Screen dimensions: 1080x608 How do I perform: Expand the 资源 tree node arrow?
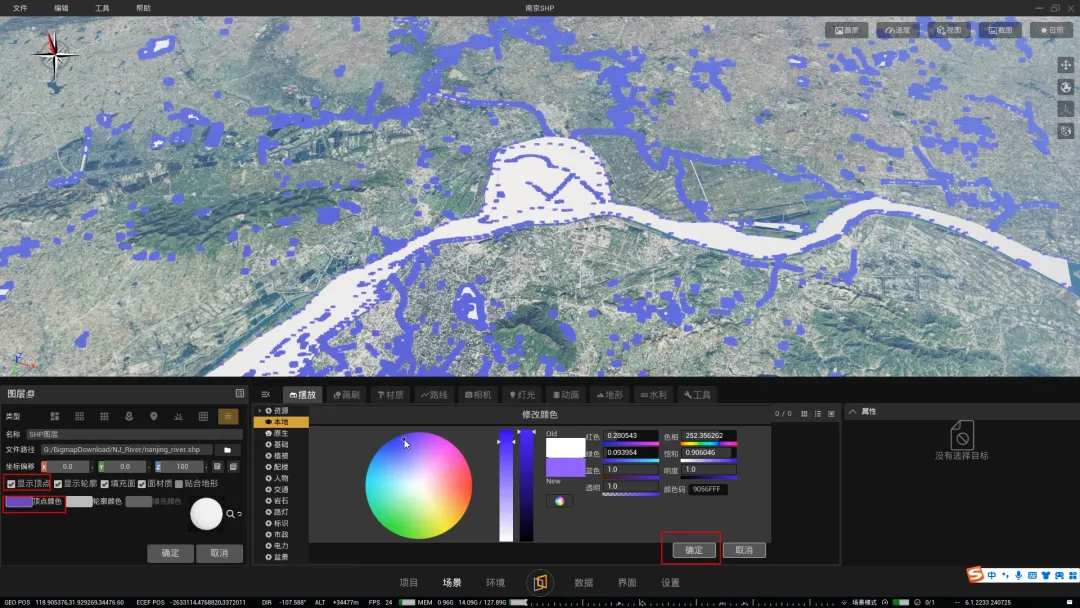pyautogui.click(x=260, y=410)
